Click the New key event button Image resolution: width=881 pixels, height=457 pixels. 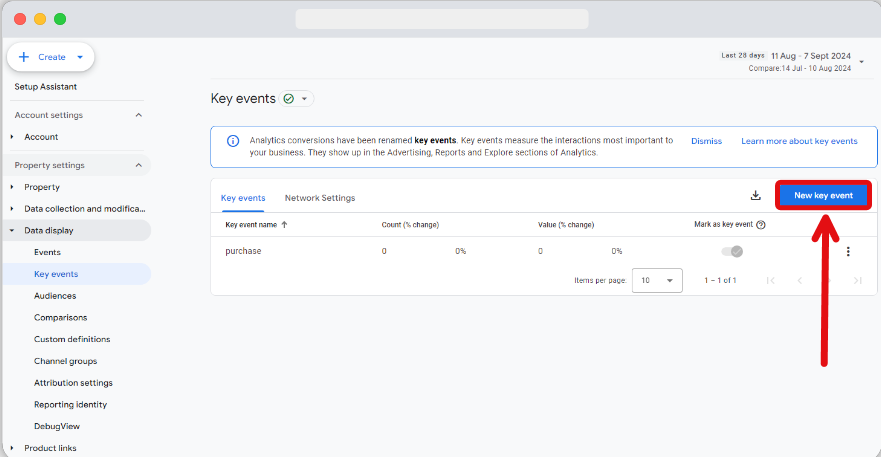pos(823,196)
